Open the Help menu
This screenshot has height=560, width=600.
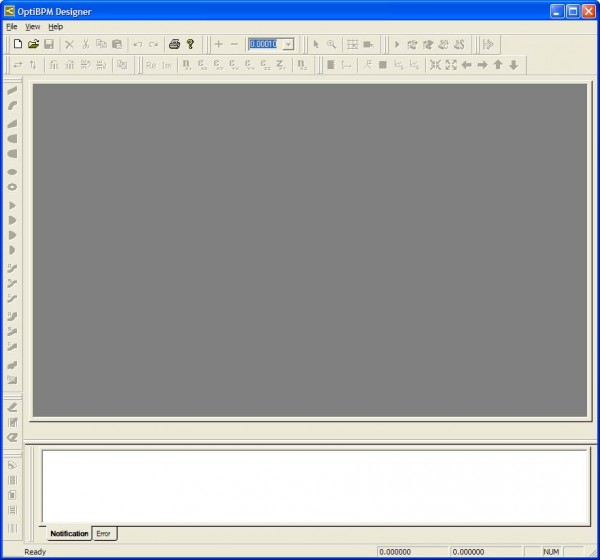(55, 27)
